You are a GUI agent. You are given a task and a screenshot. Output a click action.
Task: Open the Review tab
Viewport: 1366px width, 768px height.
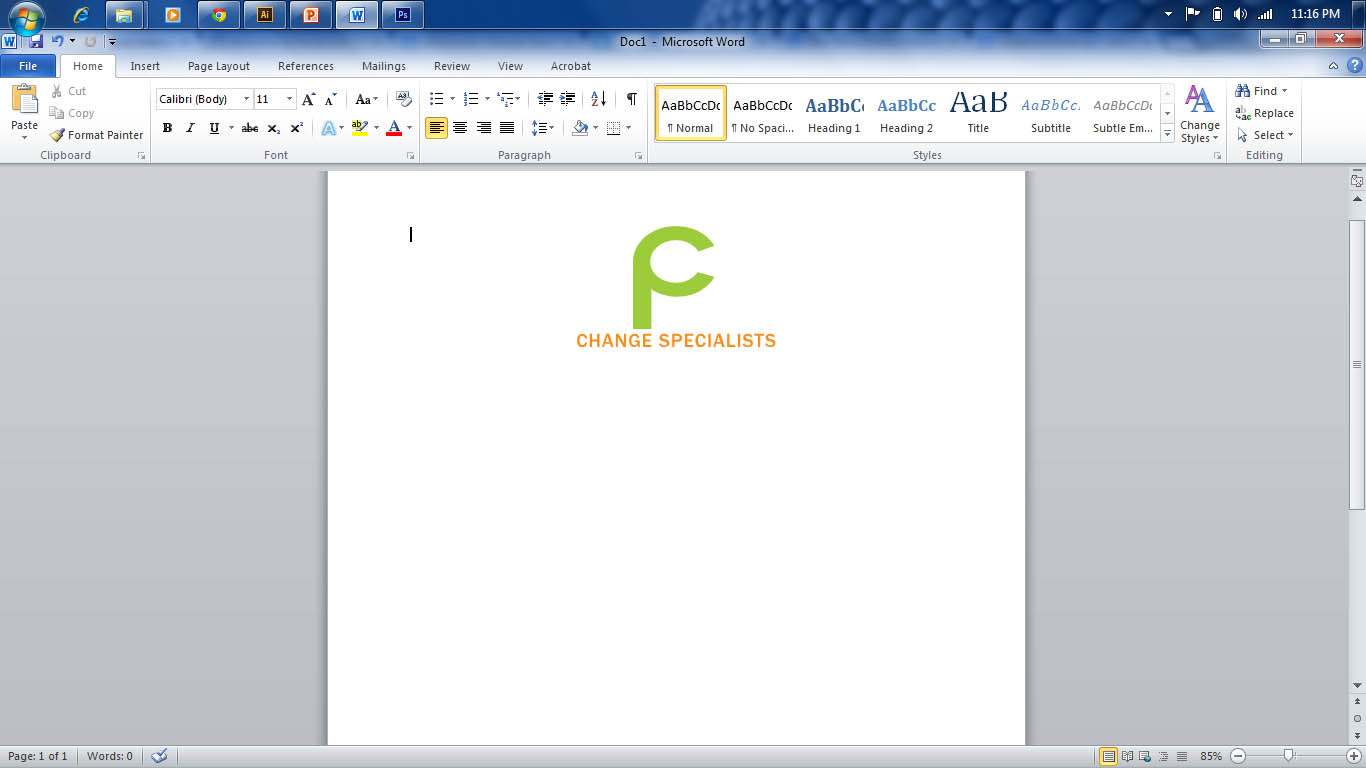coord(452,66)
